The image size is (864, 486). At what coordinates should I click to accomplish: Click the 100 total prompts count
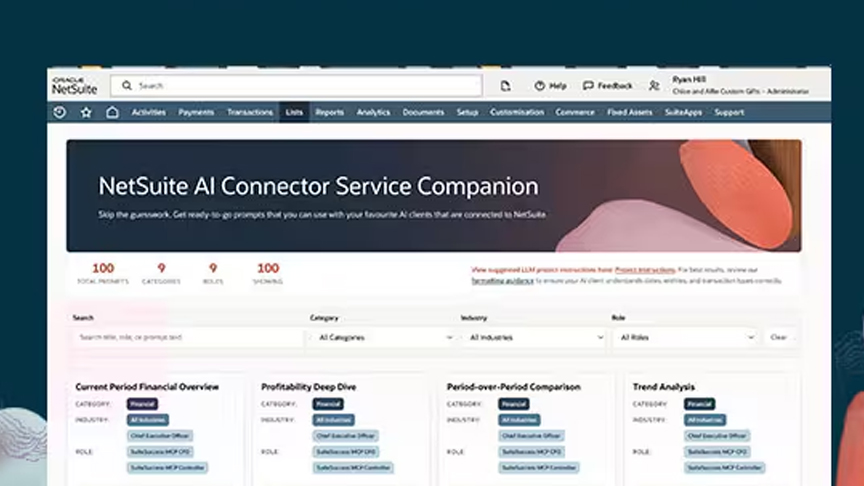[102, 268]
